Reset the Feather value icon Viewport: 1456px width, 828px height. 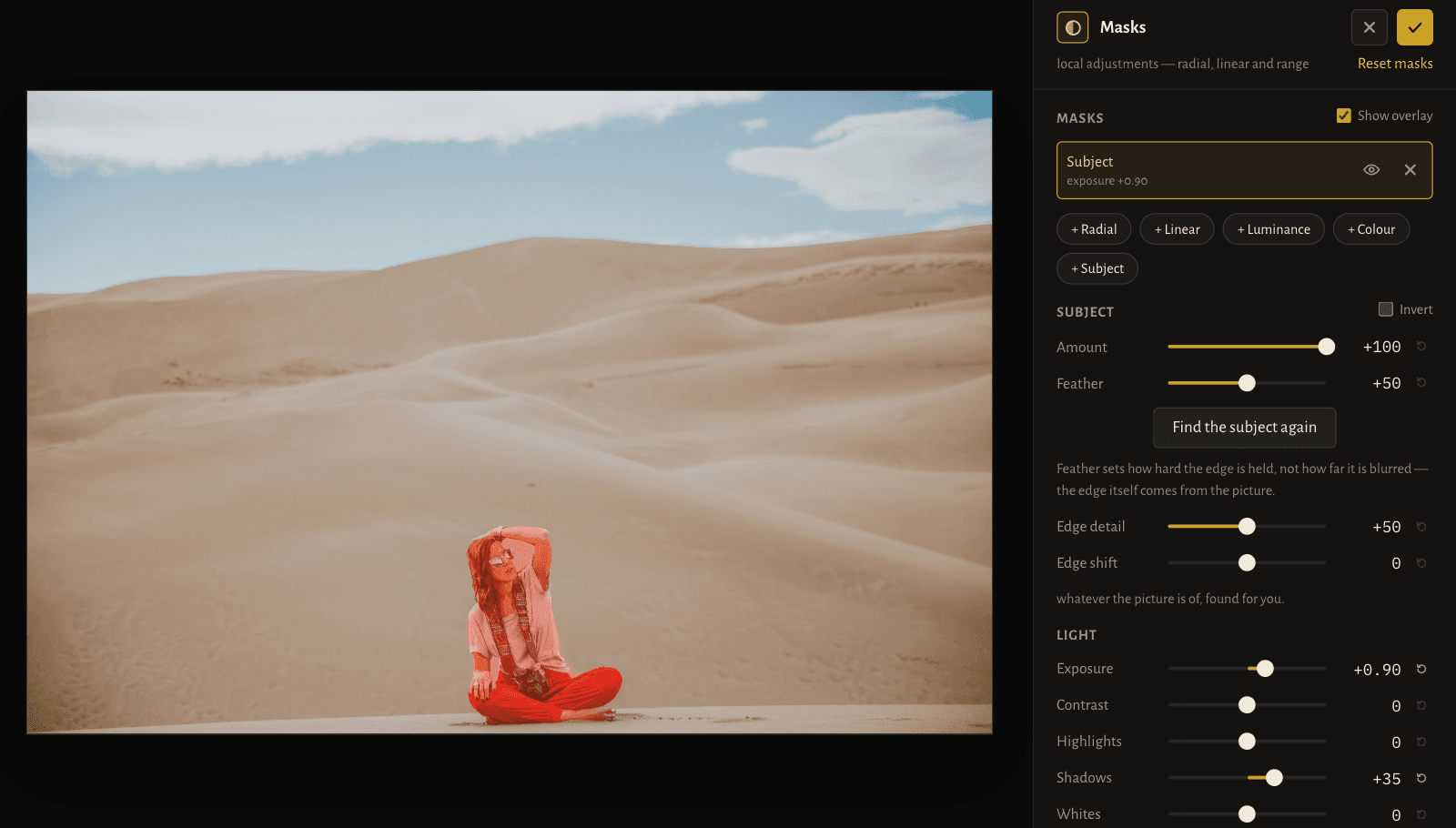pyautogui.click(x=1421, y=383)
